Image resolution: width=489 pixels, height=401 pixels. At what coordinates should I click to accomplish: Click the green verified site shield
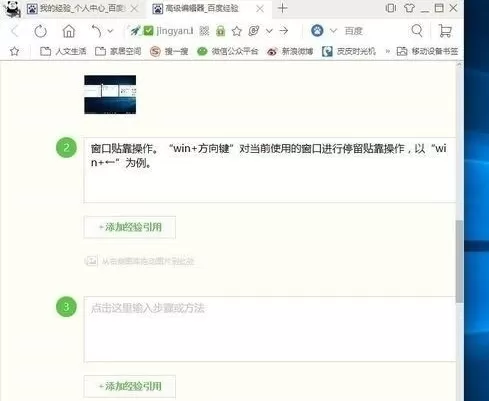[x=148, y=31]
